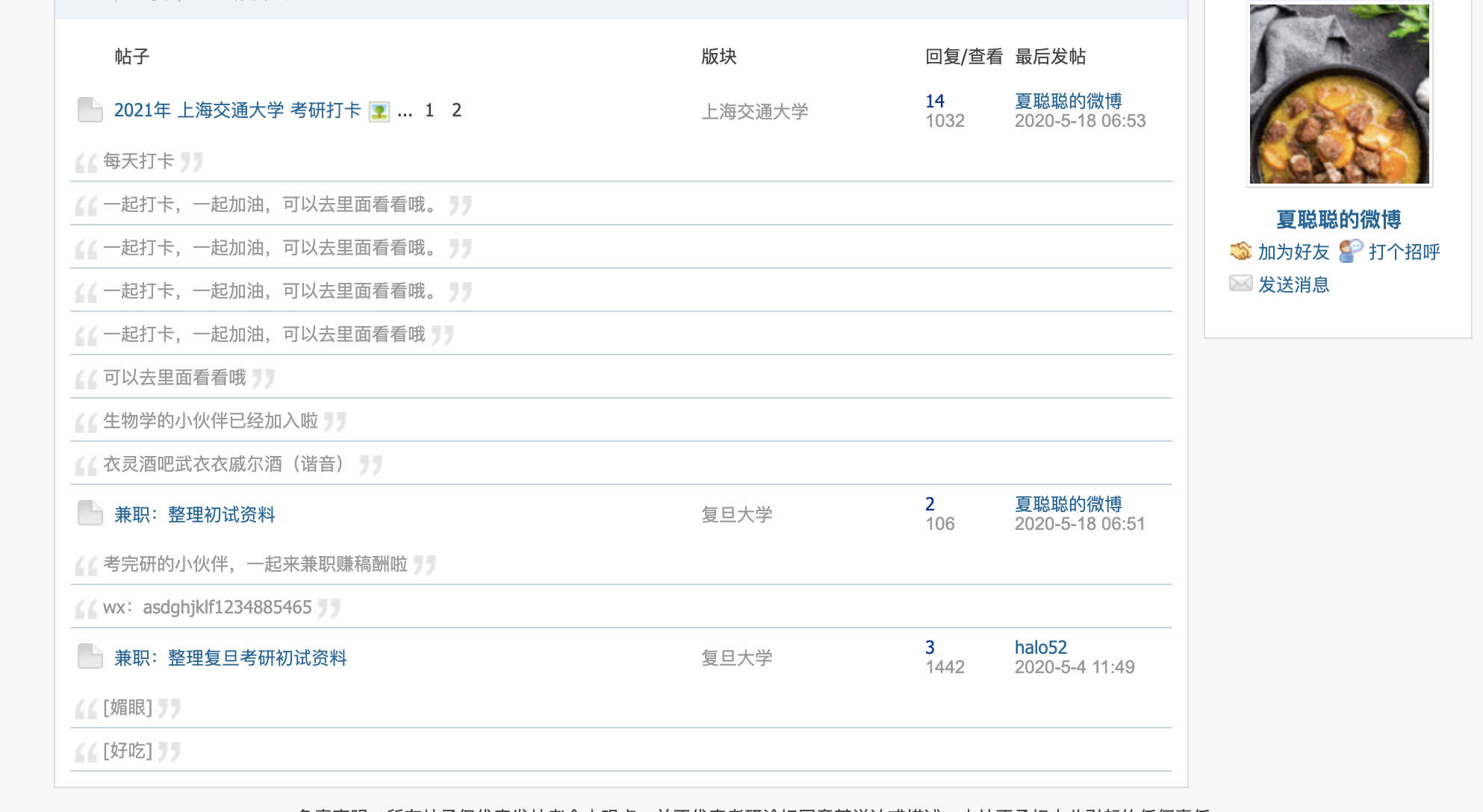
Task: Click the quoted reply 衣灵酒吧武衣衣戚尔酒（谐音）
Action: pyautogui.click(x=225, y=463)
